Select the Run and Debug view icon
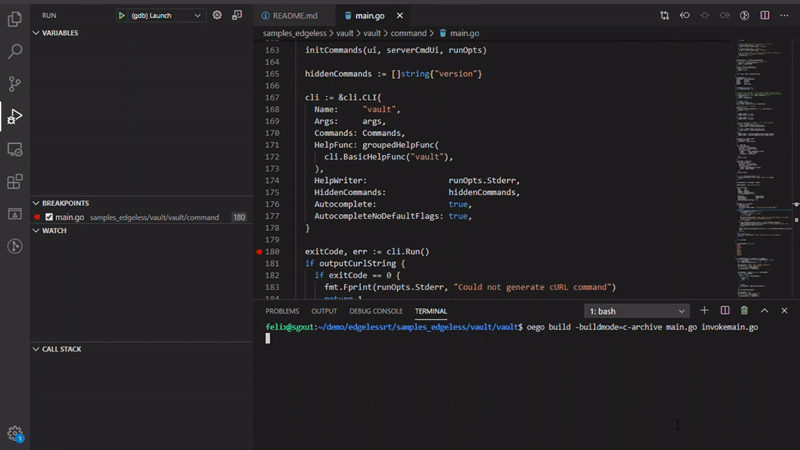 point(15,116)
